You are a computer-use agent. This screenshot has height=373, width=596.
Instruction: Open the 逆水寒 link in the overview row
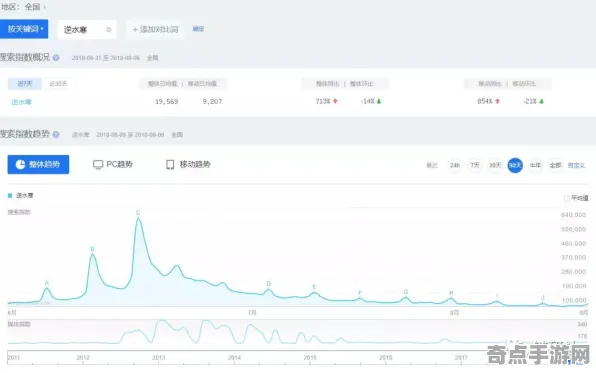click(22, 102)
